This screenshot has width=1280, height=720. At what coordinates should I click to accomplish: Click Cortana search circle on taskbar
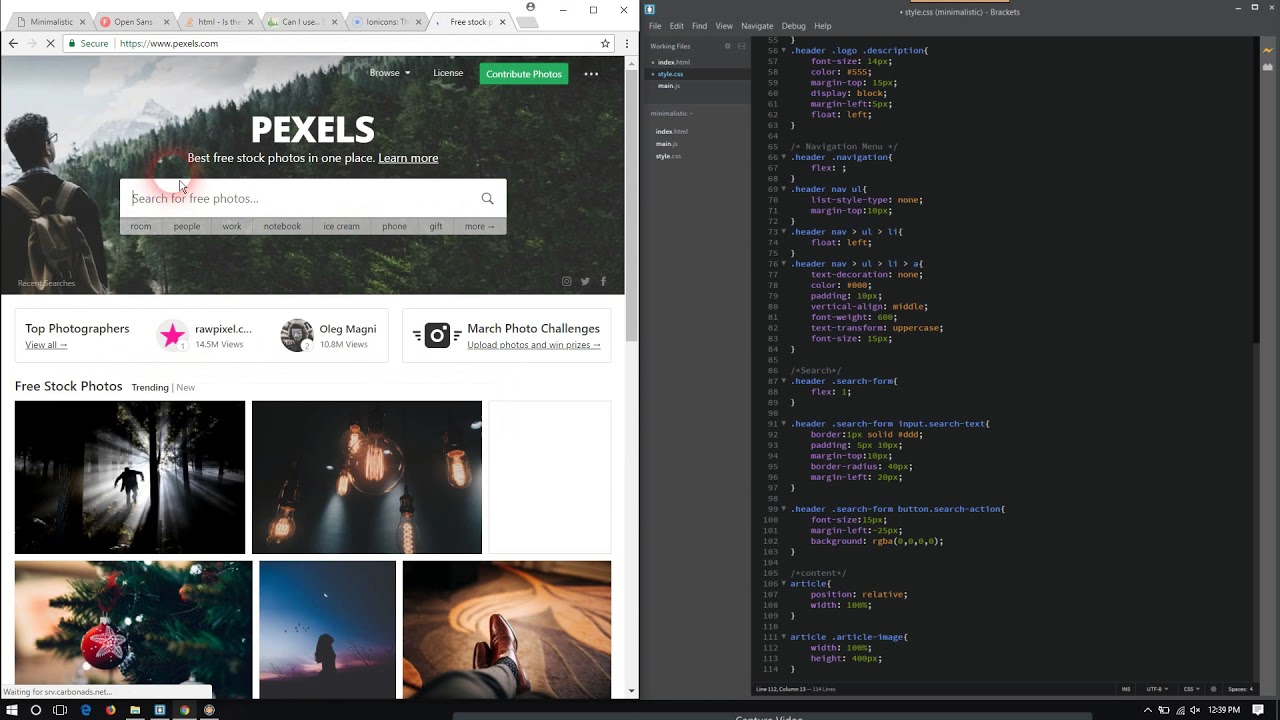coord(36,710)
